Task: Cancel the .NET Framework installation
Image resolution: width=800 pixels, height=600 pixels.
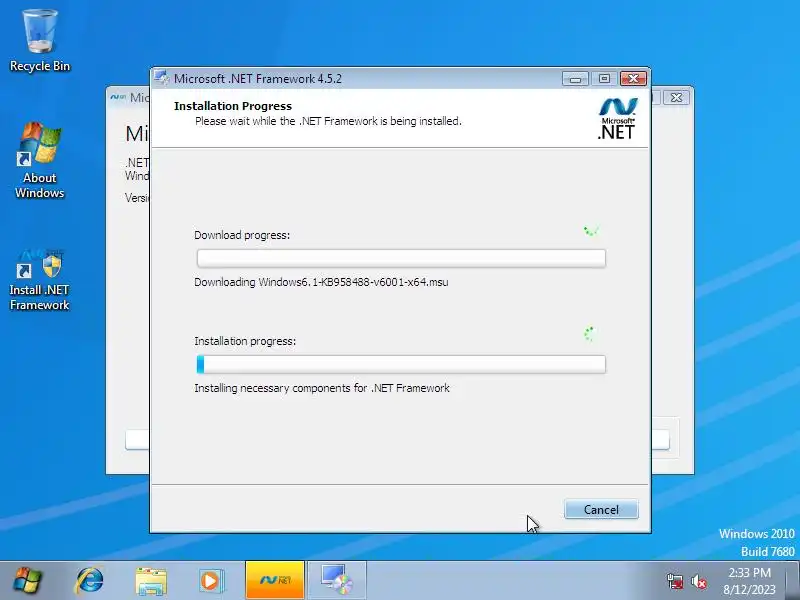Action: point(601,509)
